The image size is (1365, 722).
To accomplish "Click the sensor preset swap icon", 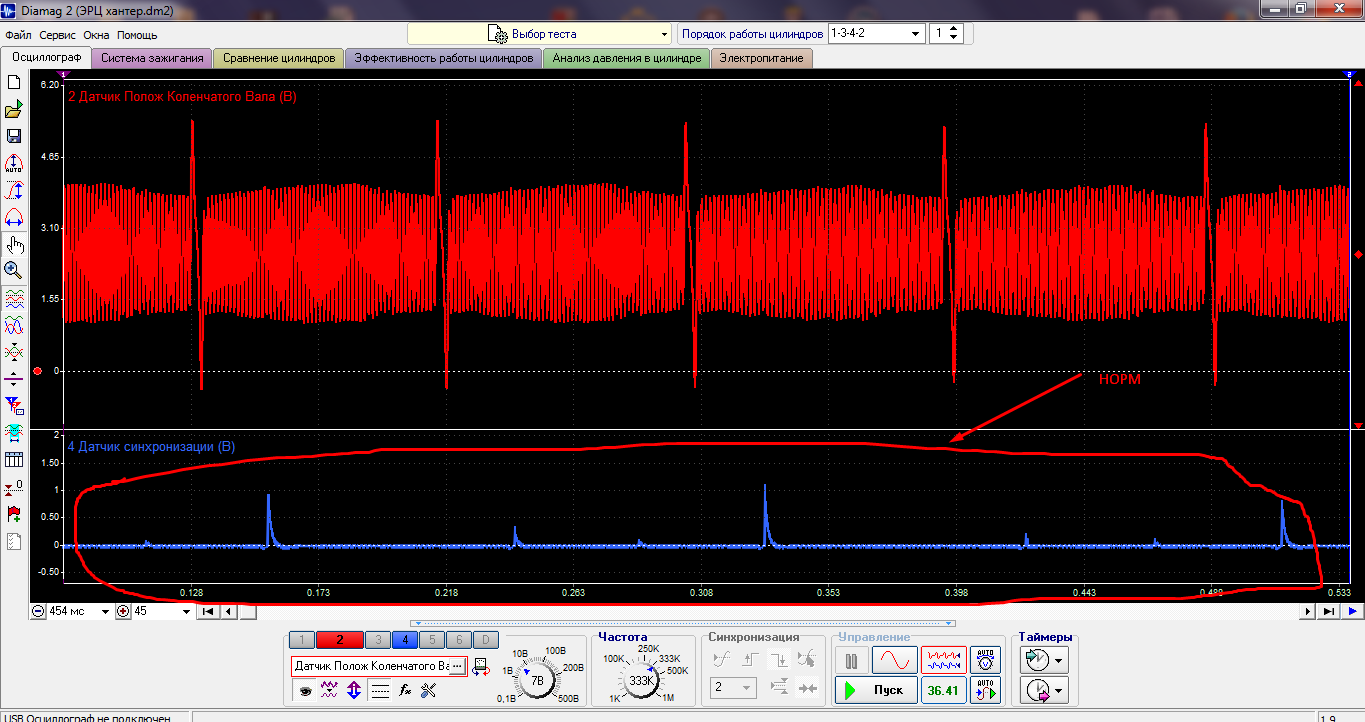I will click(x=480, y=666).
